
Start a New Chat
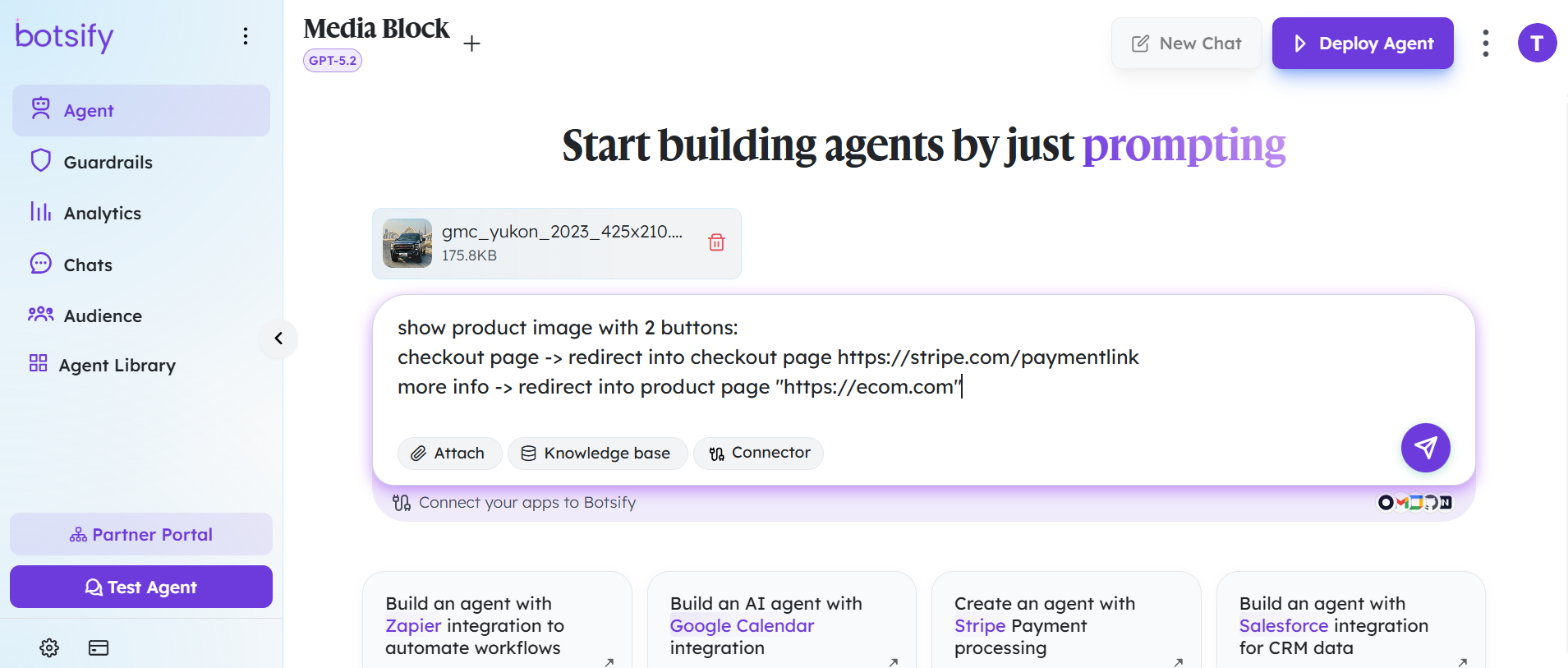point(1186,43)
